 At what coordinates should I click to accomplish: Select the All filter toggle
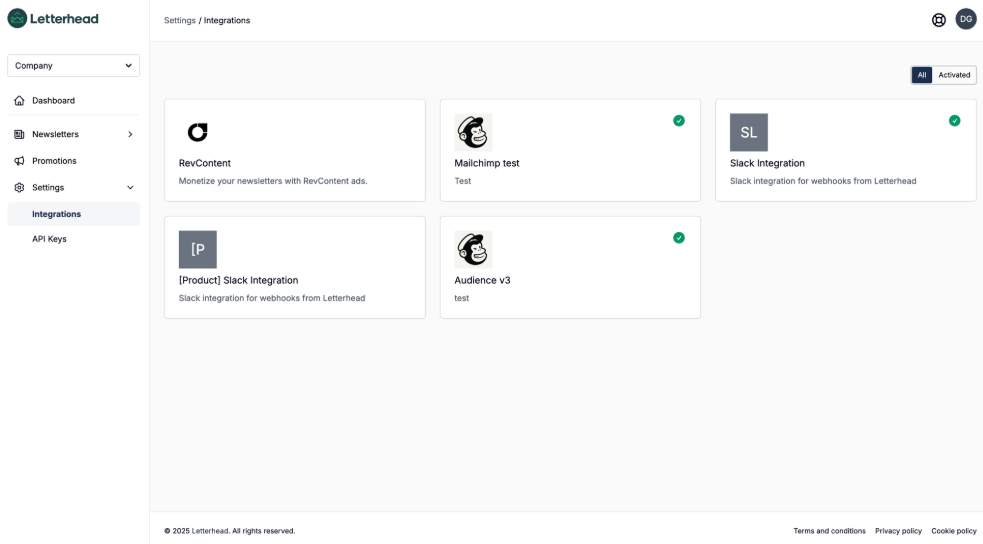tap(922, 75)
